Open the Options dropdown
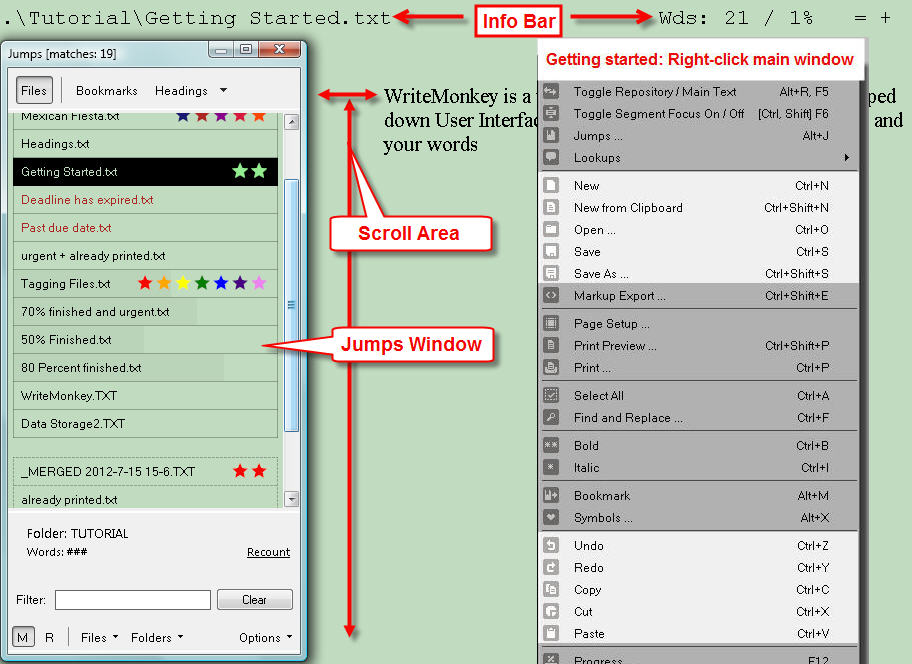Screen dimensions: 912x664 [x=265, y=637]
